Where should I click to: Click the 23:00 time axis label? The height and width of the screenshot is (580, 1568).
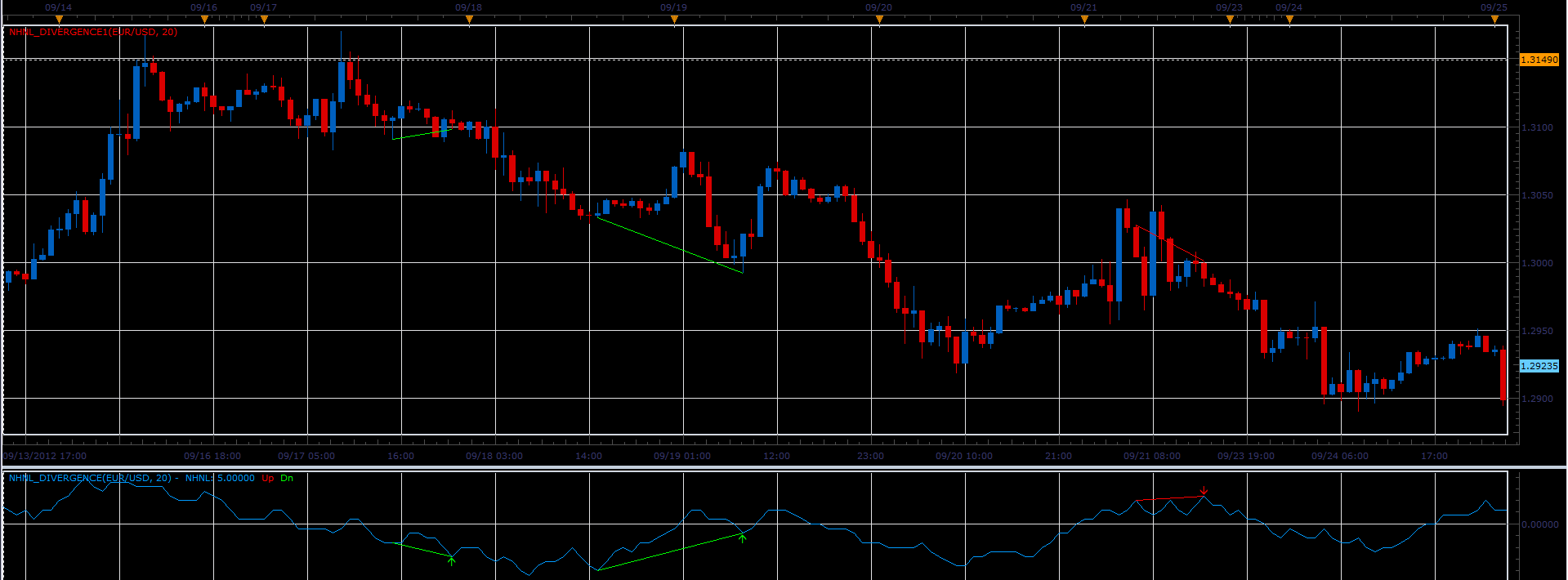(x=870, y=456)
